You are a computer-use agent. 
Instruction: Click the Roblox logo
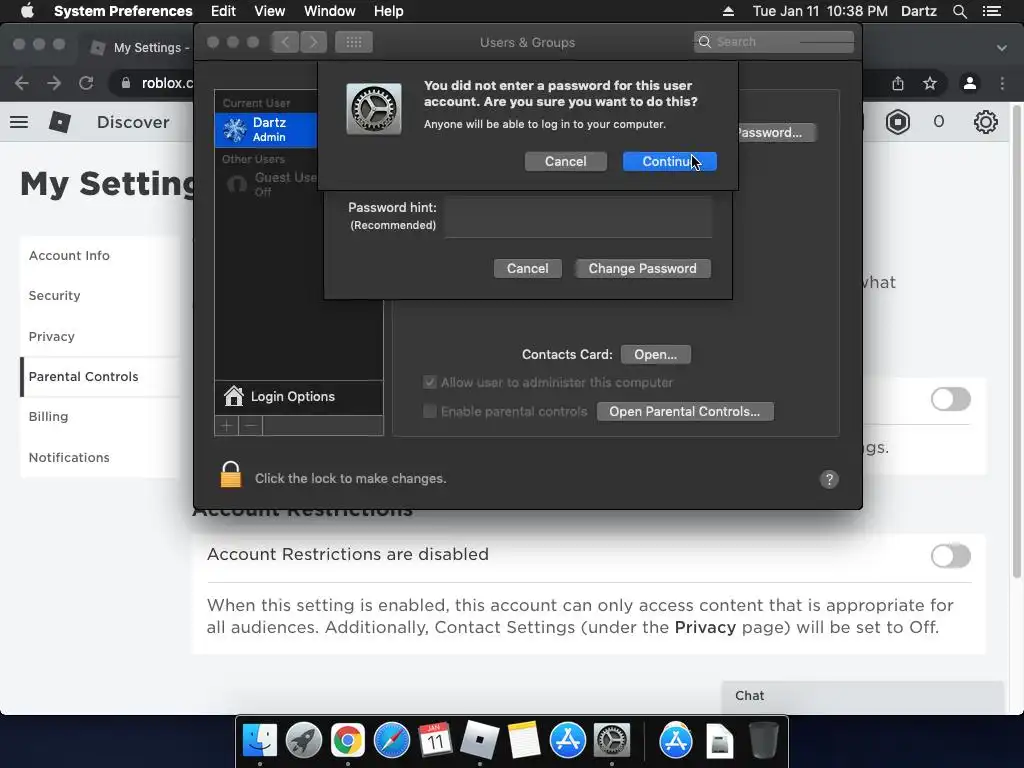[59, 121]
